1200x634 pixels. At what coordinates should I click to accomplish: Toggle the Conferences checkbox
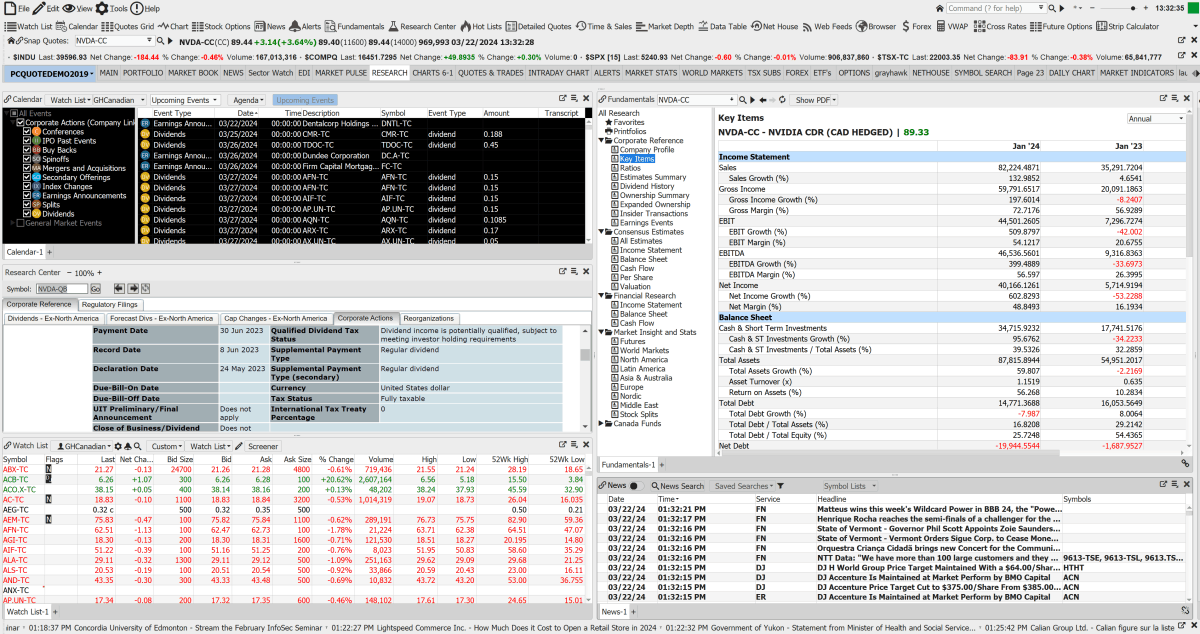click(x=27, y=131)
